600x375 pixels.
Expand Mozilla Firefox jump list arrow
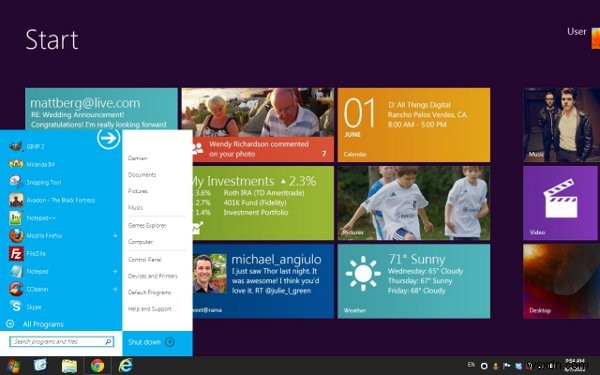coord(114,236)
